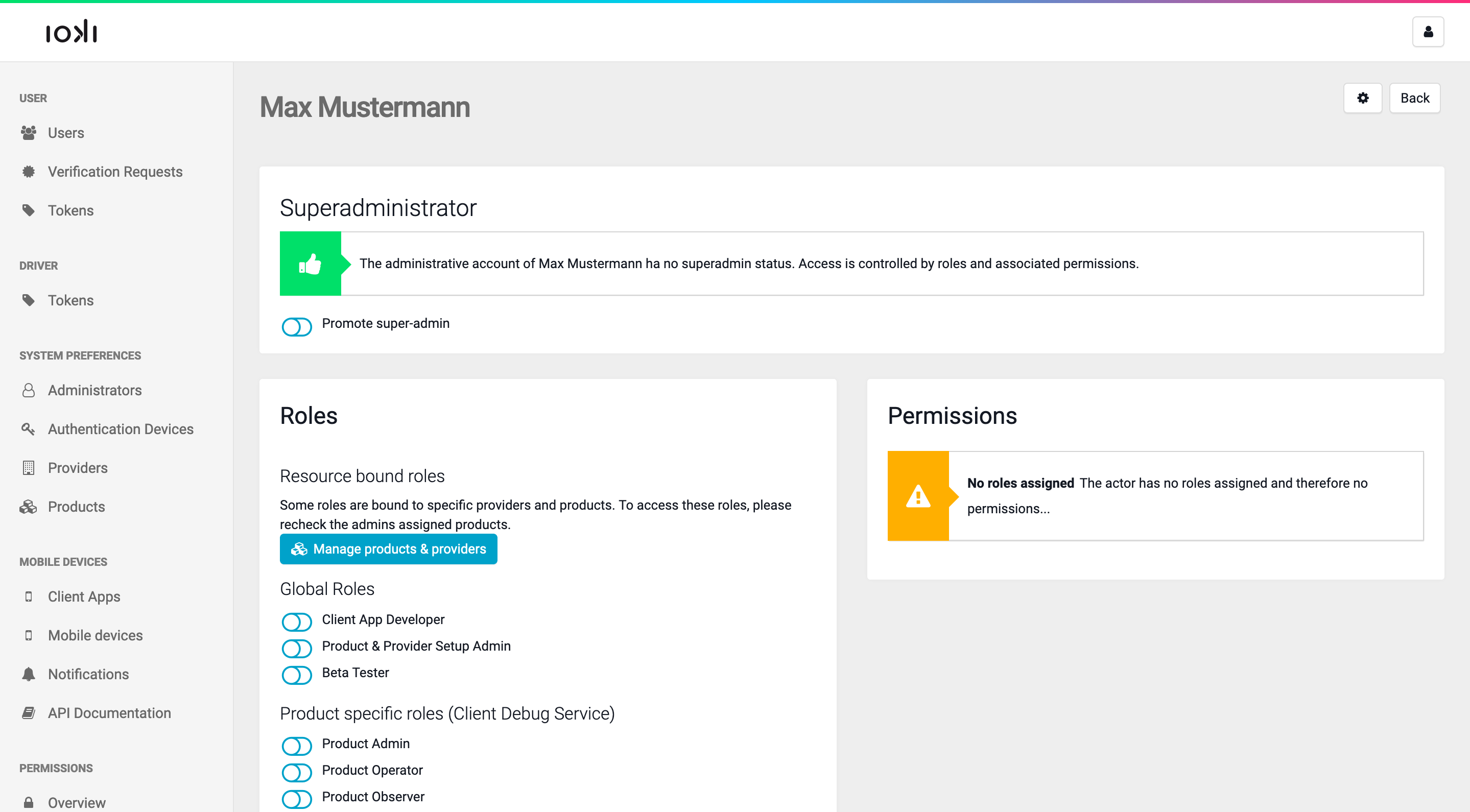Open Mobile devices in sidebar
This screenshot has height=812, width=1470.
pos(96,636)
